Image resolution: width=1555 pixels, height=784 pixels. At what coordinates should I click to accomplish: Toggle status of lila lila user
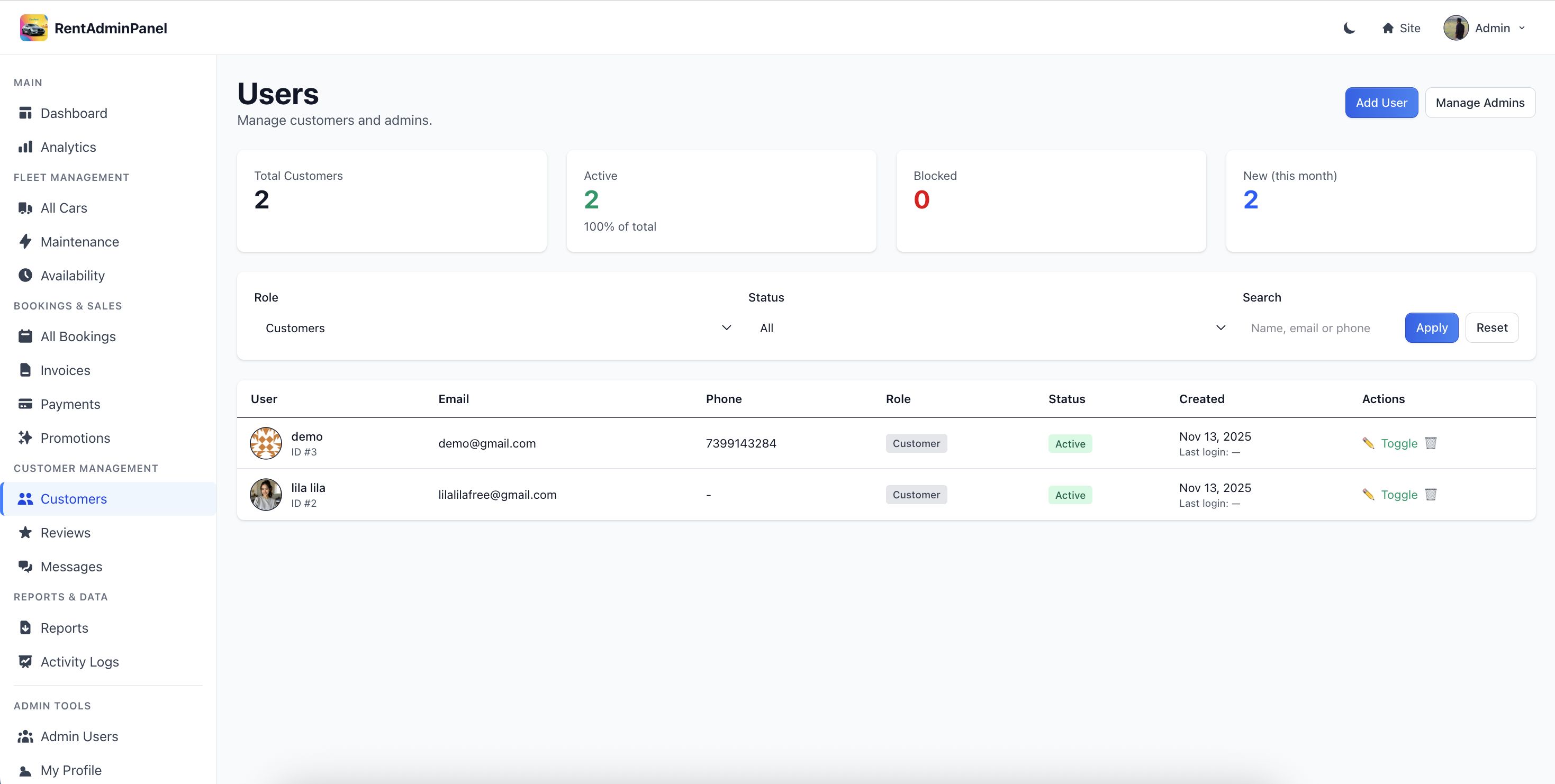point(1399,494)
